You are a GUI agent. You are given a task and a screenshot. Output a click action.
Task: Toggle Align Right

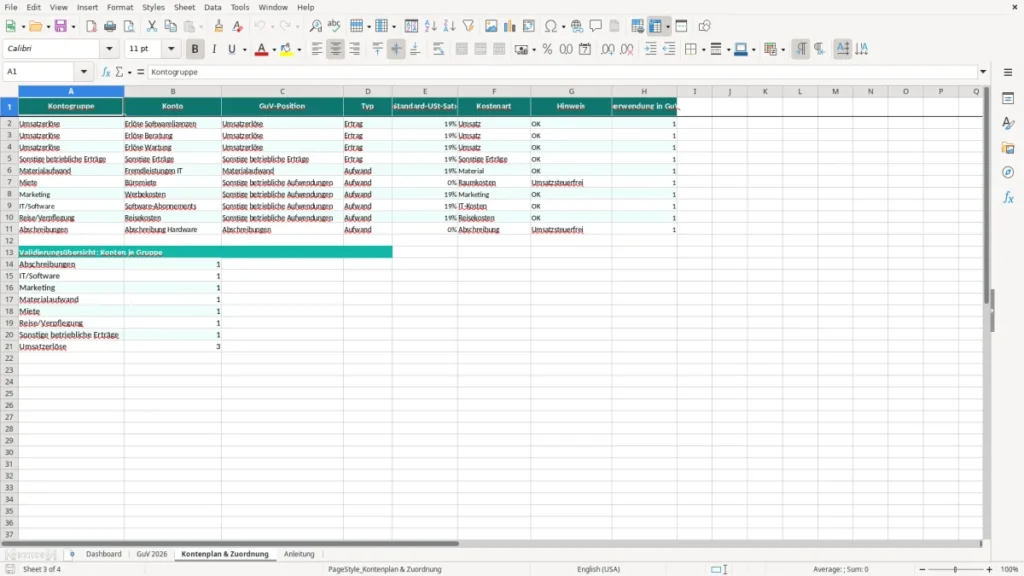tap(355, 49)
